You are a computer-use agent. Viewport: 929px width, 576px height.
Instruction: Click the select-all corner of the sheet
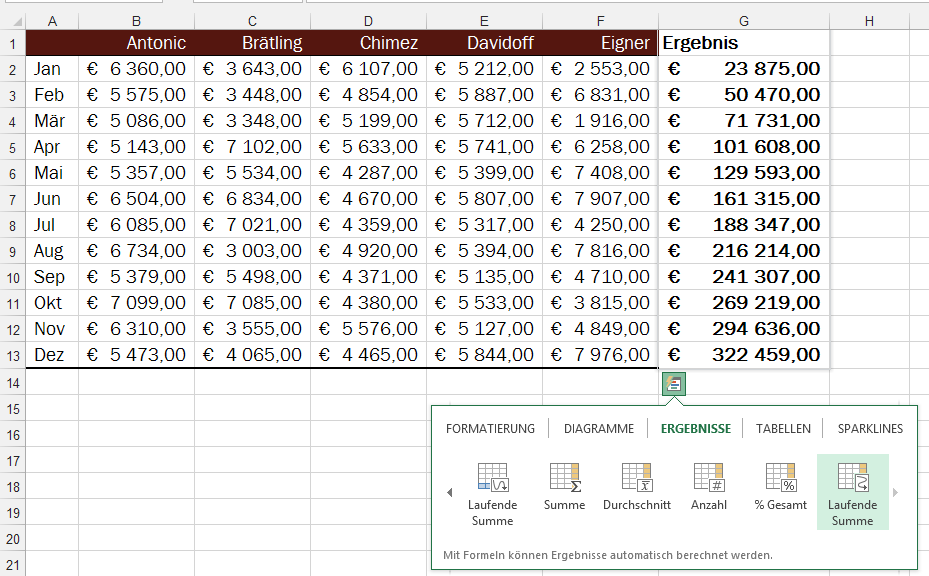coord(12,20)
